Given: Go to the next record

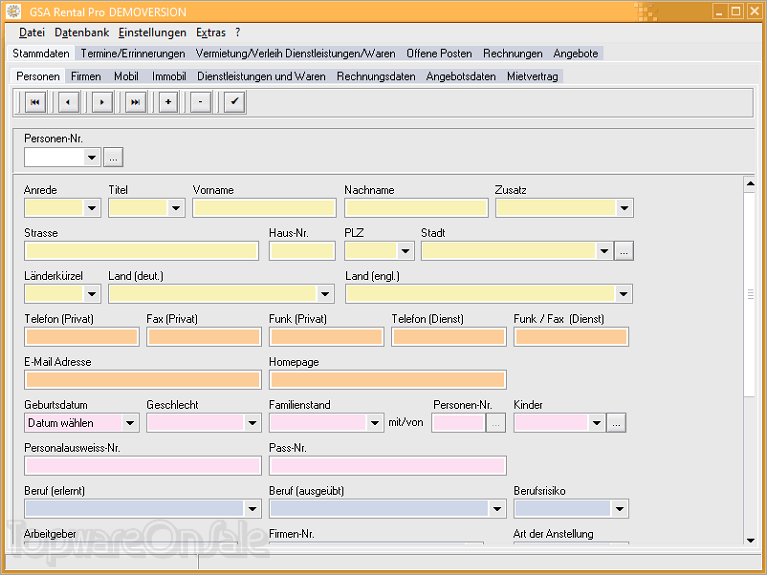Looking at the screenshot, I should [102, 102].
